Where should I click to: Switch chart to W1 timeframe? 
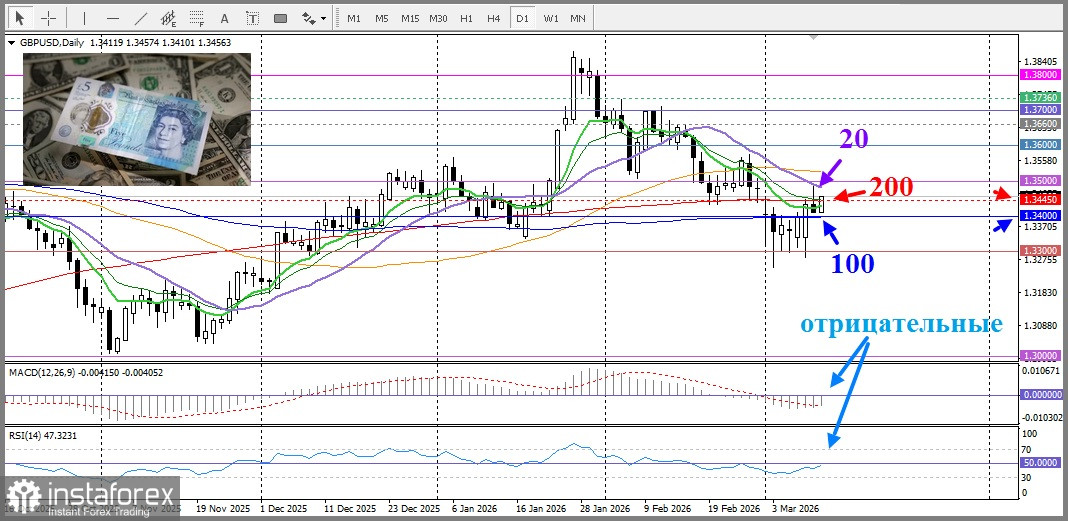pos(551,18)
